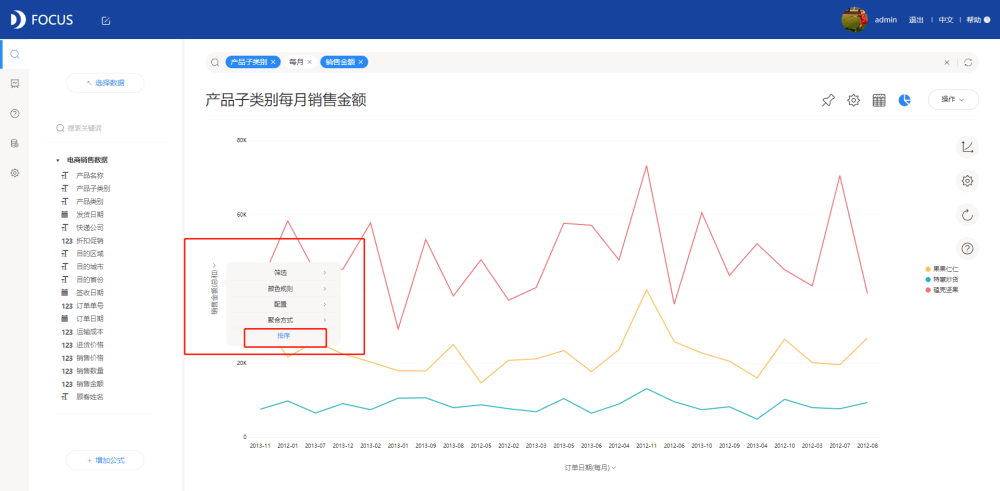Viewport: 1000px width, 491px height.
Task: Open the axis configuration icon on right panel
Action: [x=967, y=147]
